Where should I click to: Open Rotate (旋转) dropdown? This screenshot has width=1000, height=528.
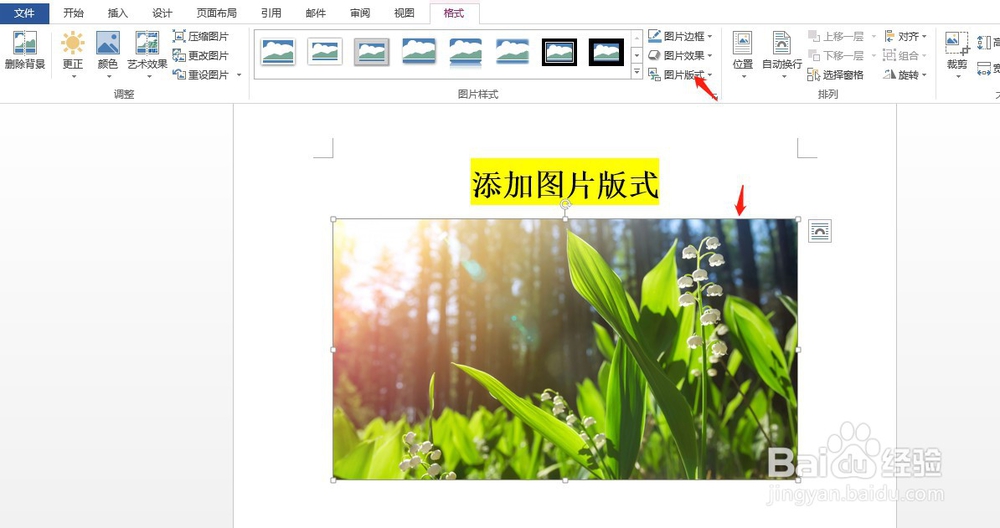click(905, 75)
